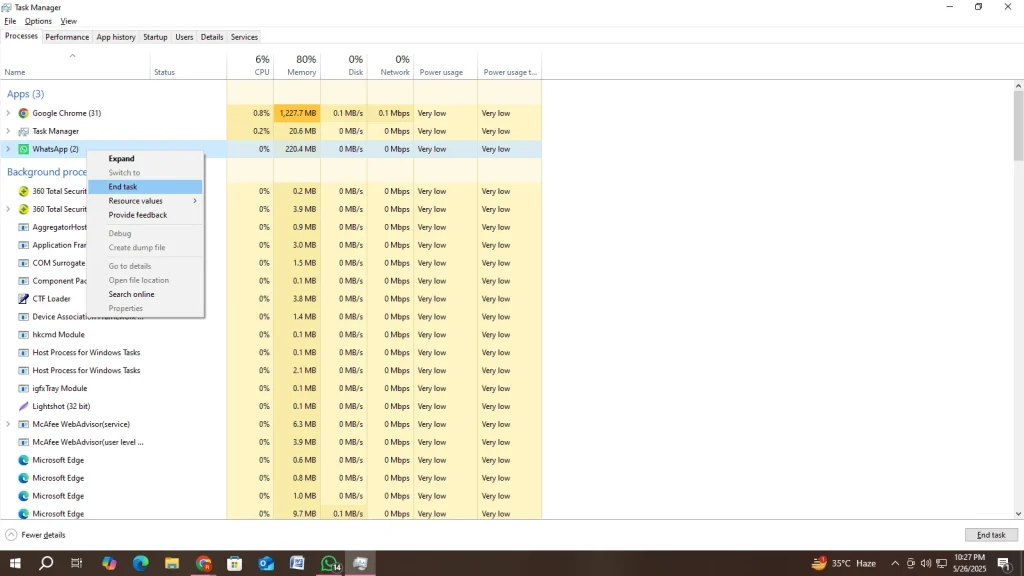1024x576 pixels.
Task: Select Provide feedback in the context menu
Action: click(145, 215)
